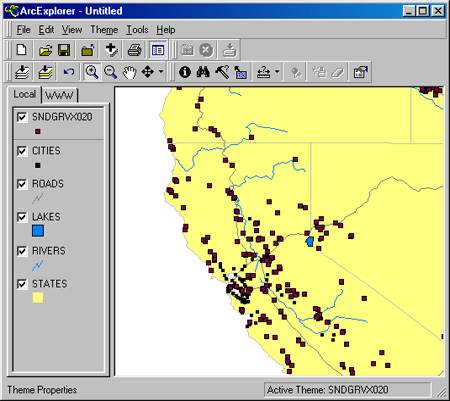This screenshot has height=401, width=450.
Task: Select the LAKES theme name
Action: (46, 217)
